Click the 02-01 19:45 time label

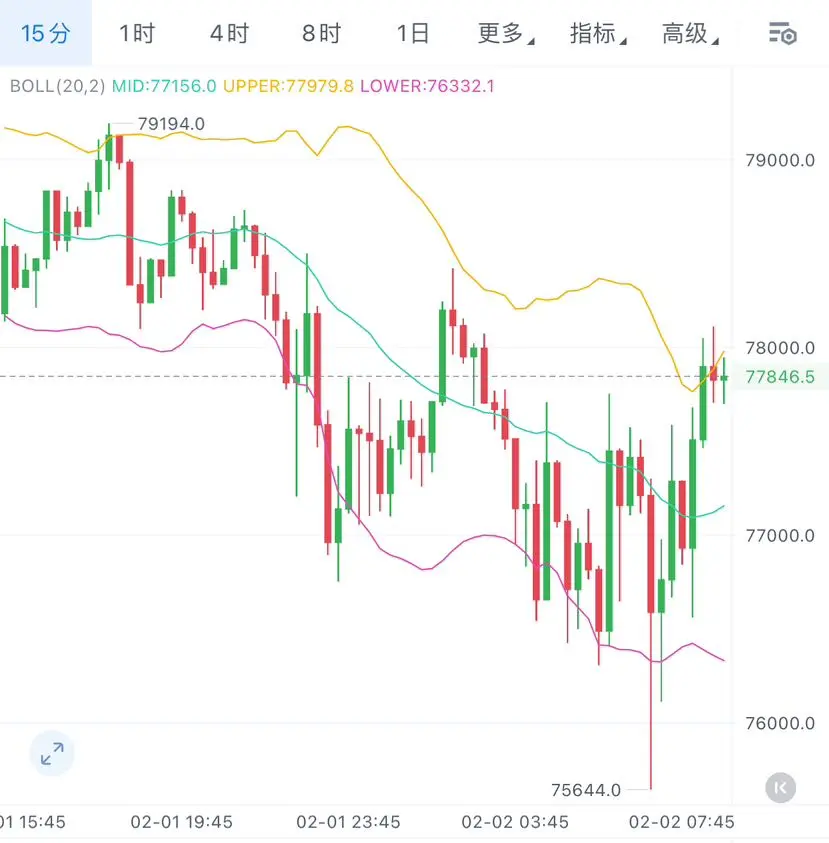(x=182, y=822)
